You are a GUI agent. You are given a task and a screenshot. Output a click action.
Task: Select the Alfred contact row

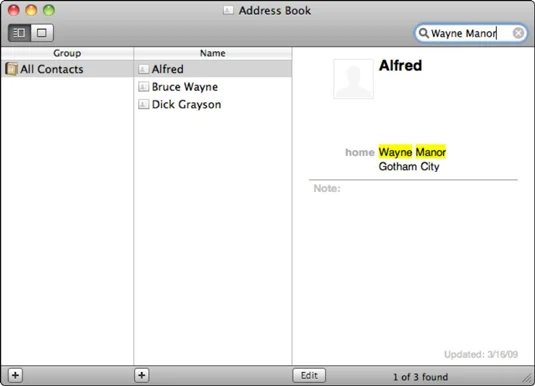click(213, 69)
